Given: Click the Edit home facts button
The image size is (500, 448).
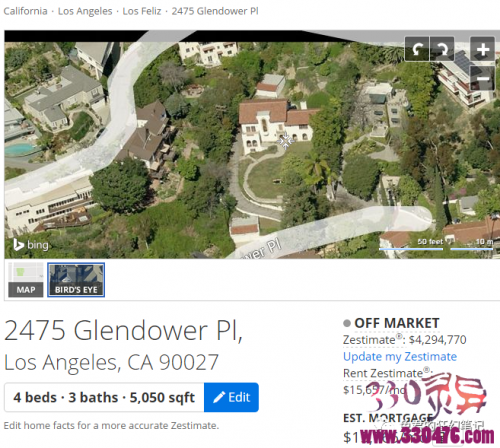Looking at the screenshot, I should (x=231, y=397).
